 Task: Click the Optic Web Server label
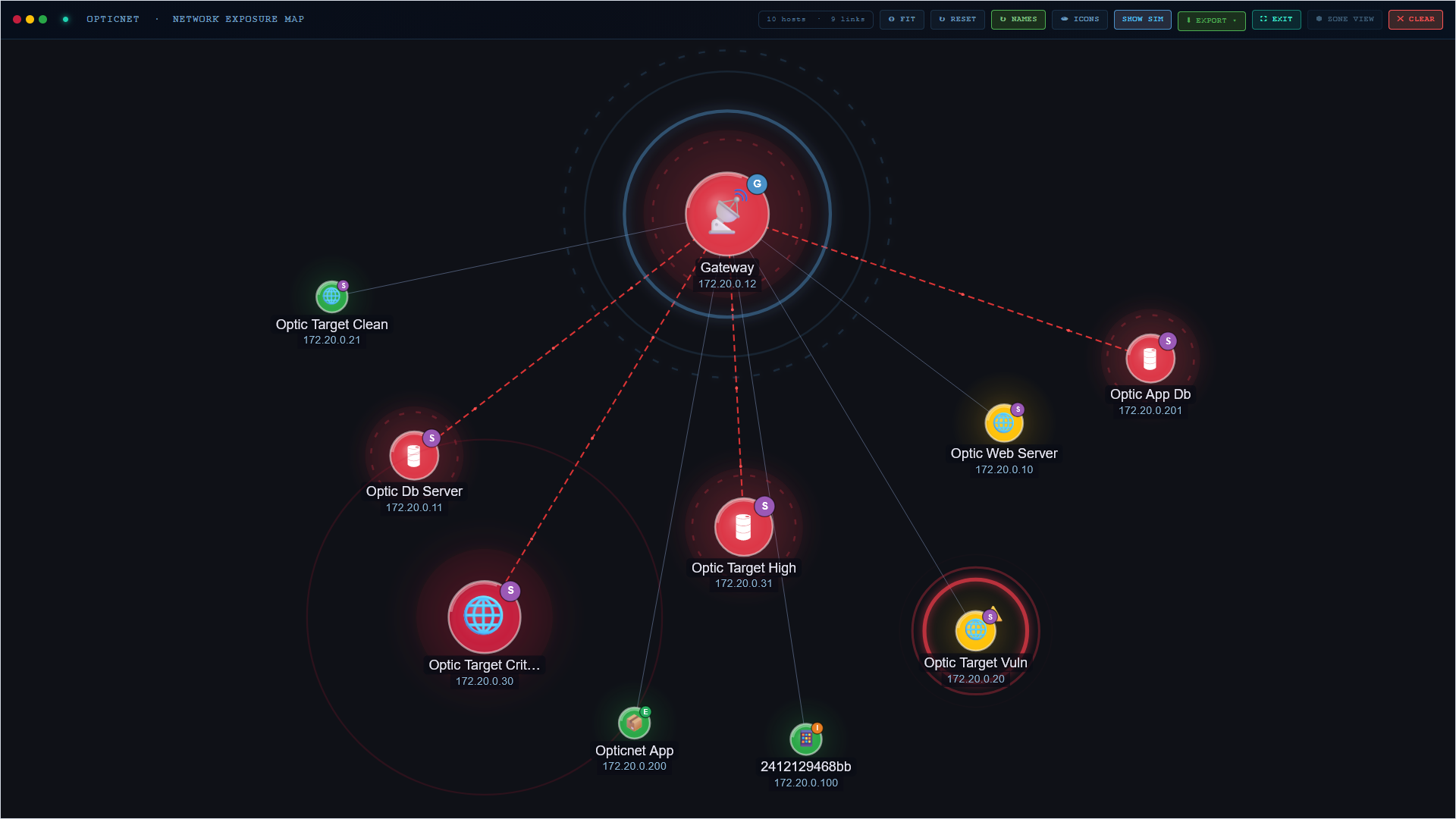[1003, 453]
